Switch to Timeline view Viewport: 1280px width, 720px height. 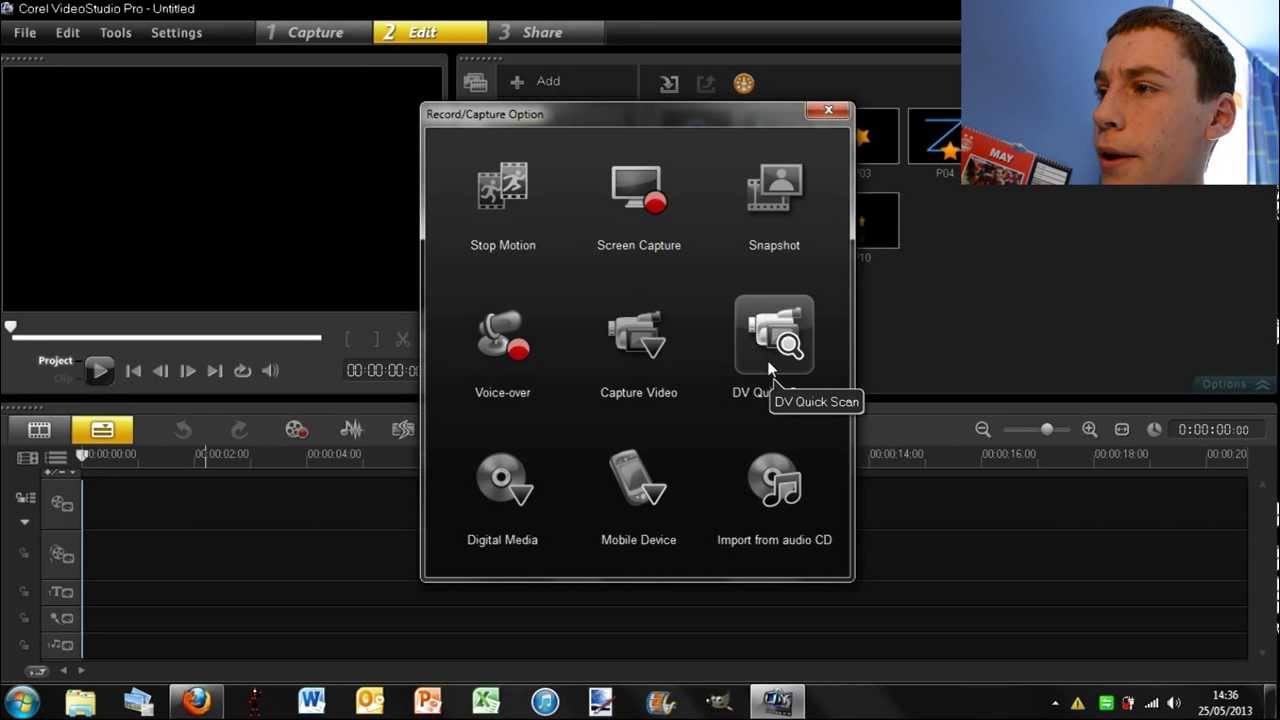(102, 430)
